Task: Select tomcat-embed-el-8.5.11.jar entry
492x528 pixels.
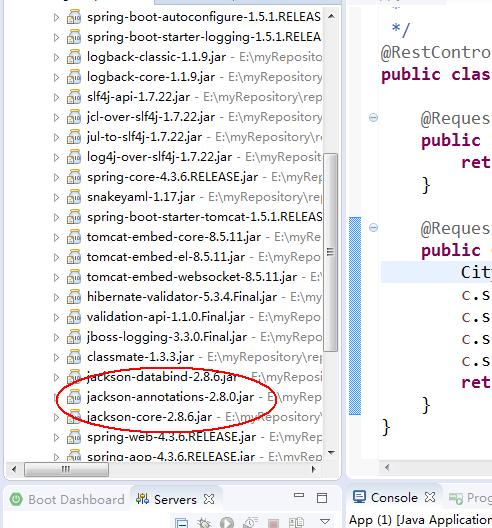Action: coord(166,257)
